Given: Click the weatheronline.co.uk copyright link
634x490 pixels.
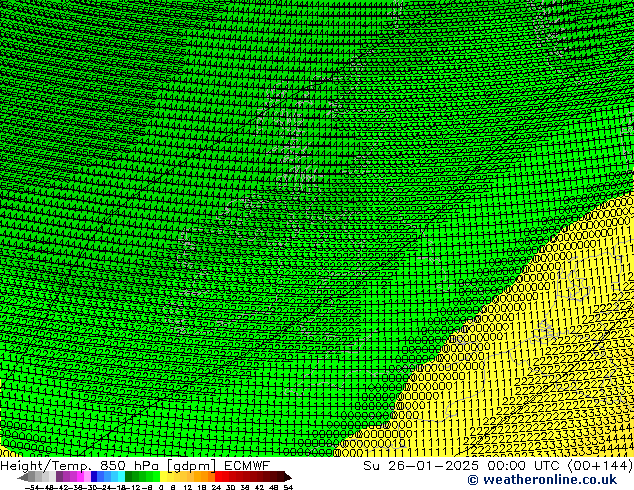Looking at the screenshot, I should click(542, 480).
